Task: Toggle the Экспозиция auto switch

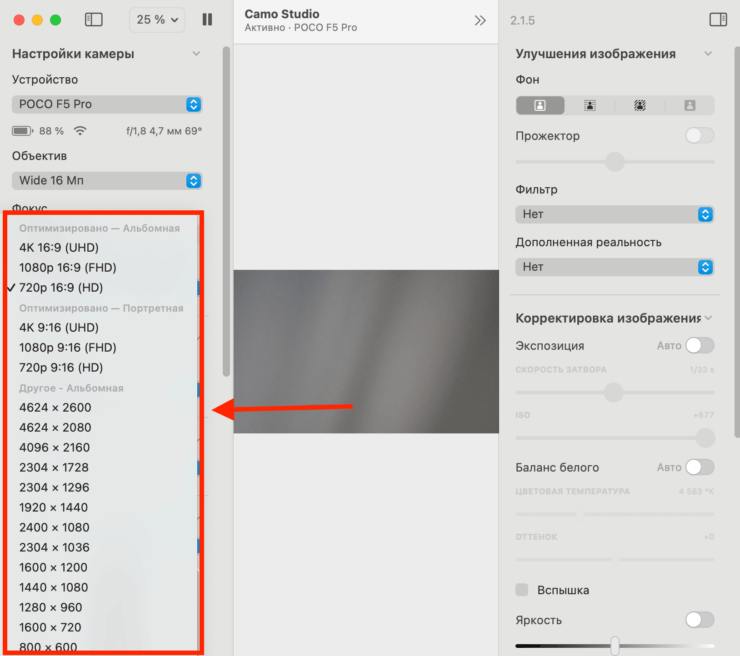Action: click(x=700, y=345)
